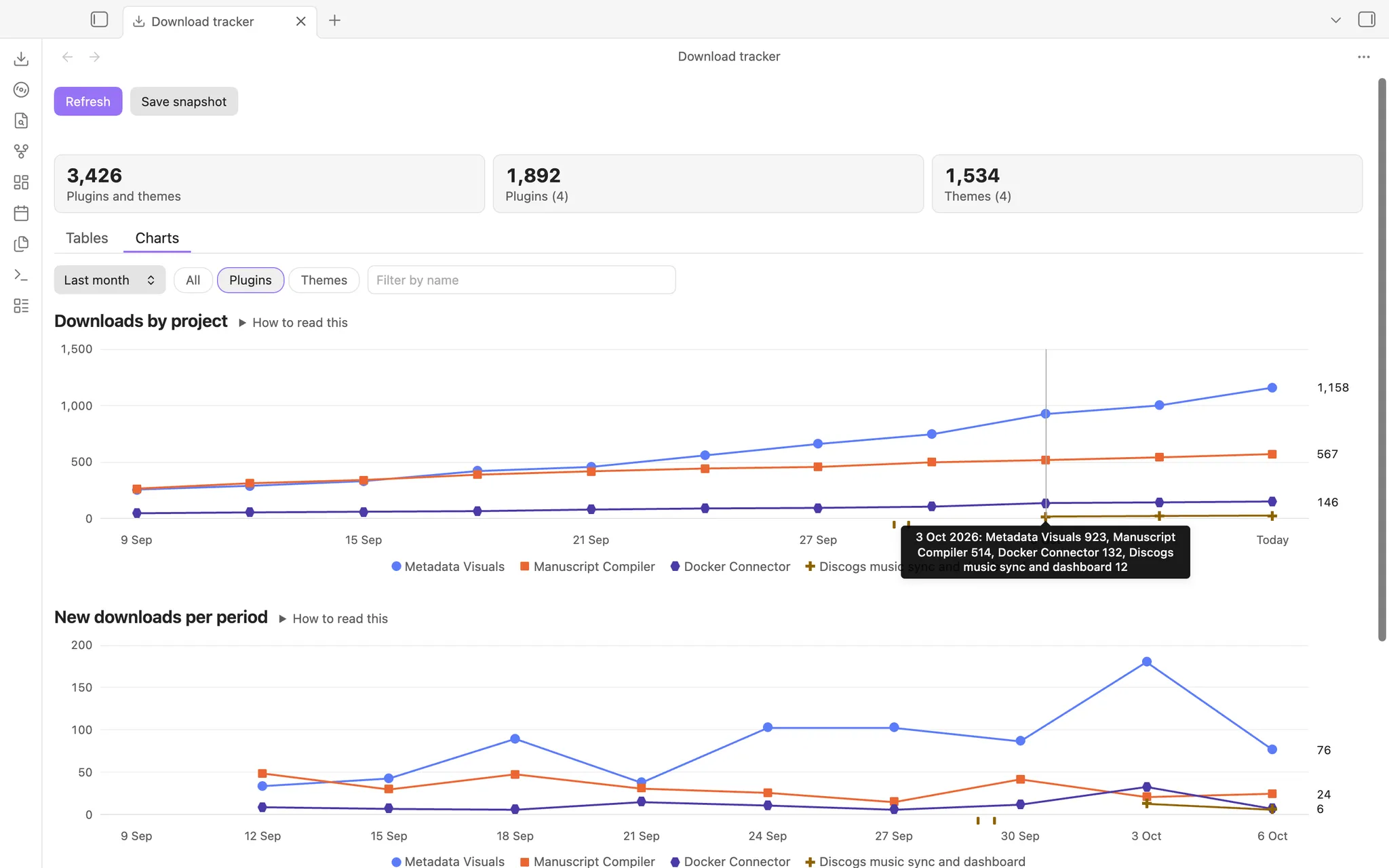Click the checklist icon at sidebar bottom

21,306
